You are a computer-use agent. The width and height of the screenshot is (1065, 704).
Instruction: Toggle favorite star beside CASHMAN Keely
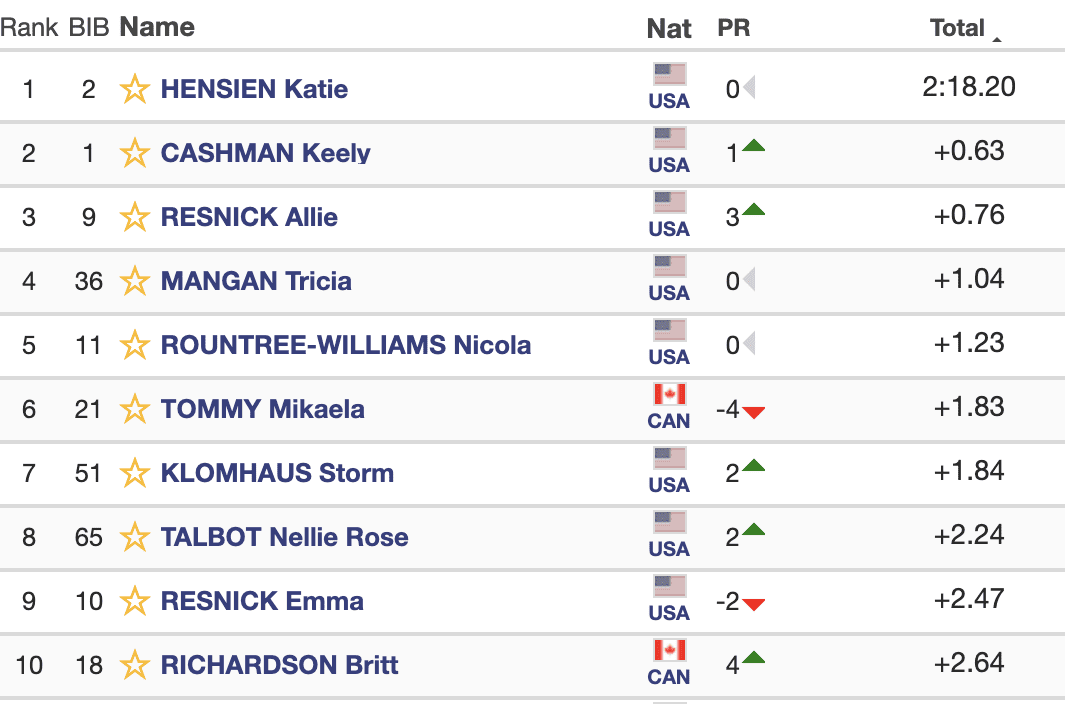click(135, 154)
